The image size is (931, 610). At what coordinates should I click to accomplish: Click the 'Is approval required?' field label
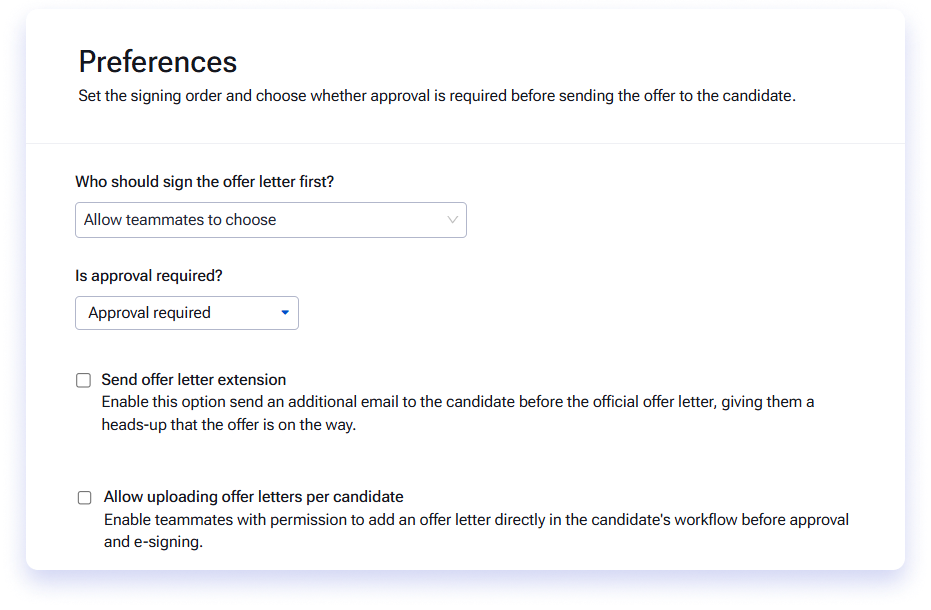point(149,276)
